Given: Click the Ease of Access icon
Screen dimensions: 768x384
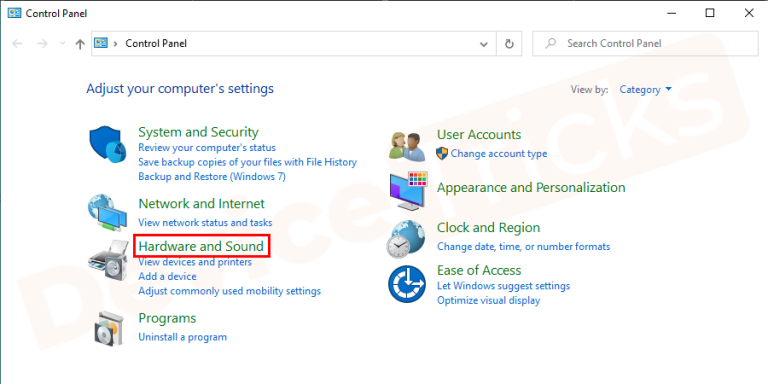Looking at the screenshot, I should [407, 284].
